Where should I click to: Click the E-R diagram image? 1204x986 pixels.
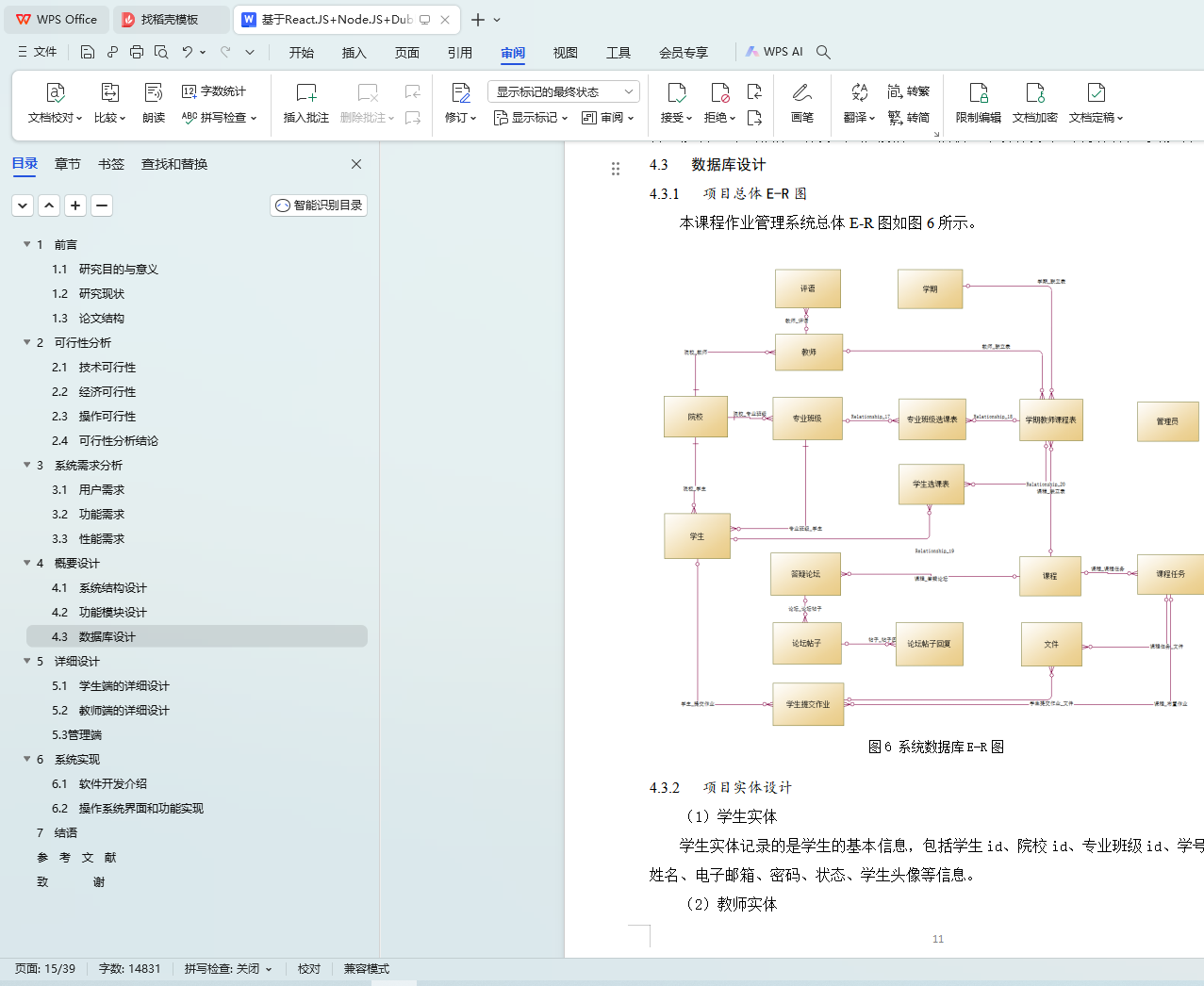click(932, 496)
